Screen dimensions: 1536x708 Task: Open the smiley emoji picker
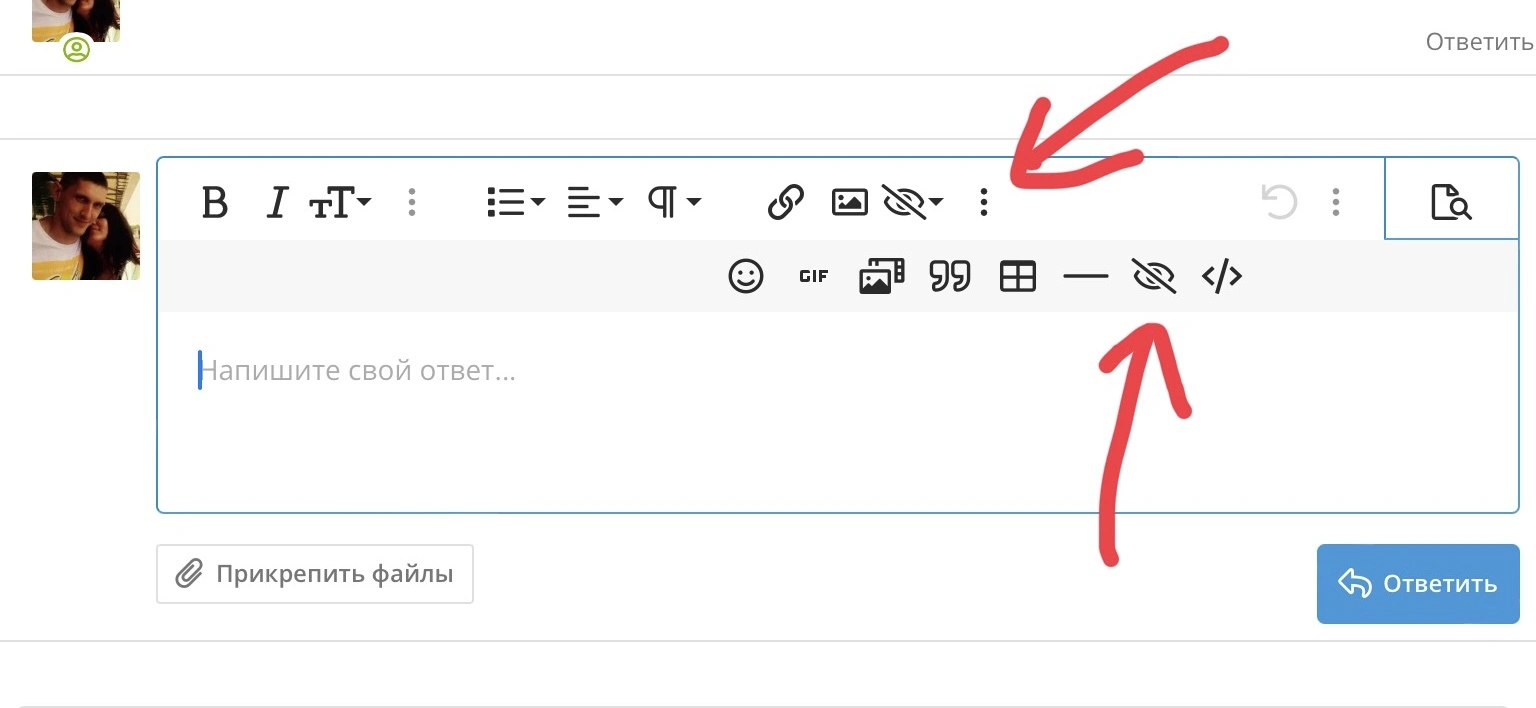click(x=746, y=276)
